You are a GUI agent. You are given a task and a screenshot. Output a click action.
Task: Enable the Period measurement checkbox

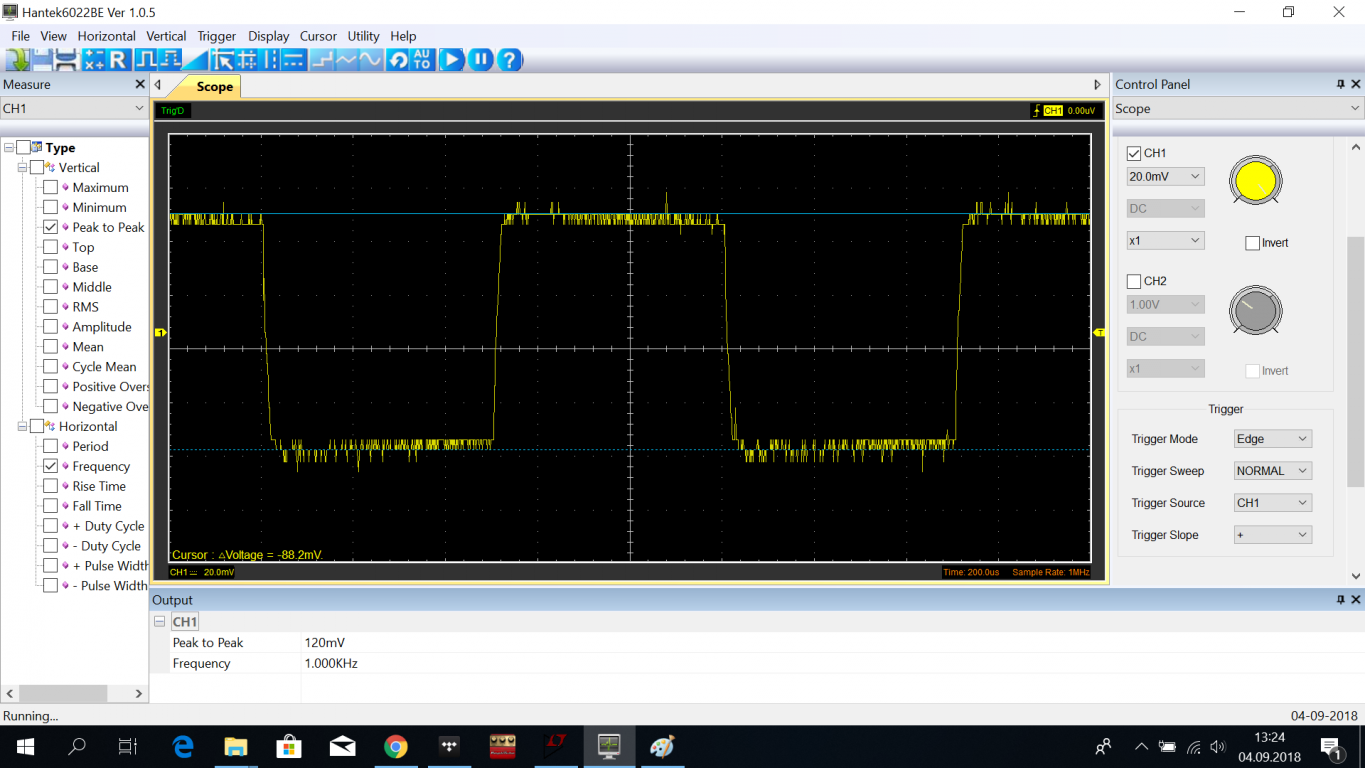coord(50,446)
